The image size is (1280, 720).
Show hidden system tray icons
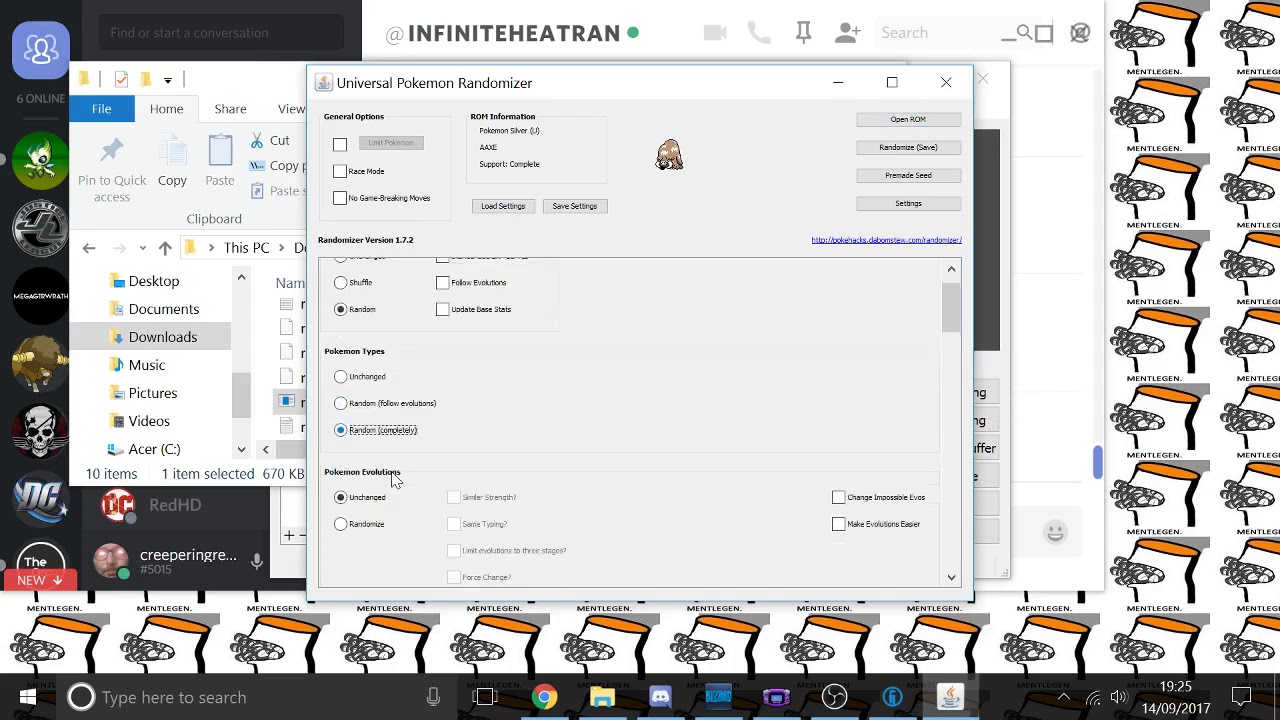(x=1064, y=697)
